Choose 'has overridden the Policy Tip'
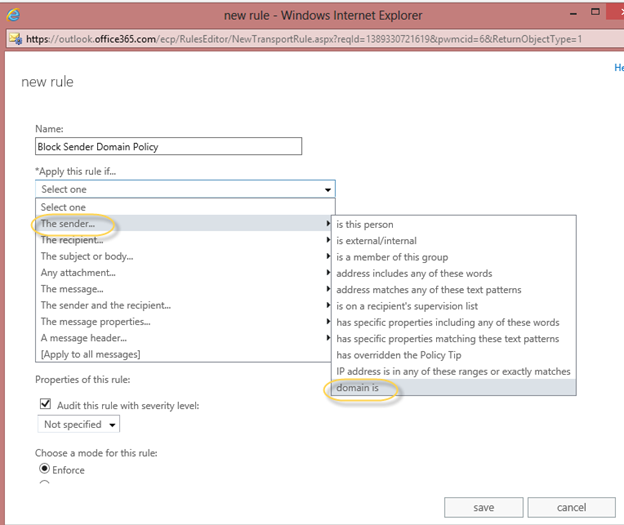This screenshot has height=525, width=624. [454, 355]
